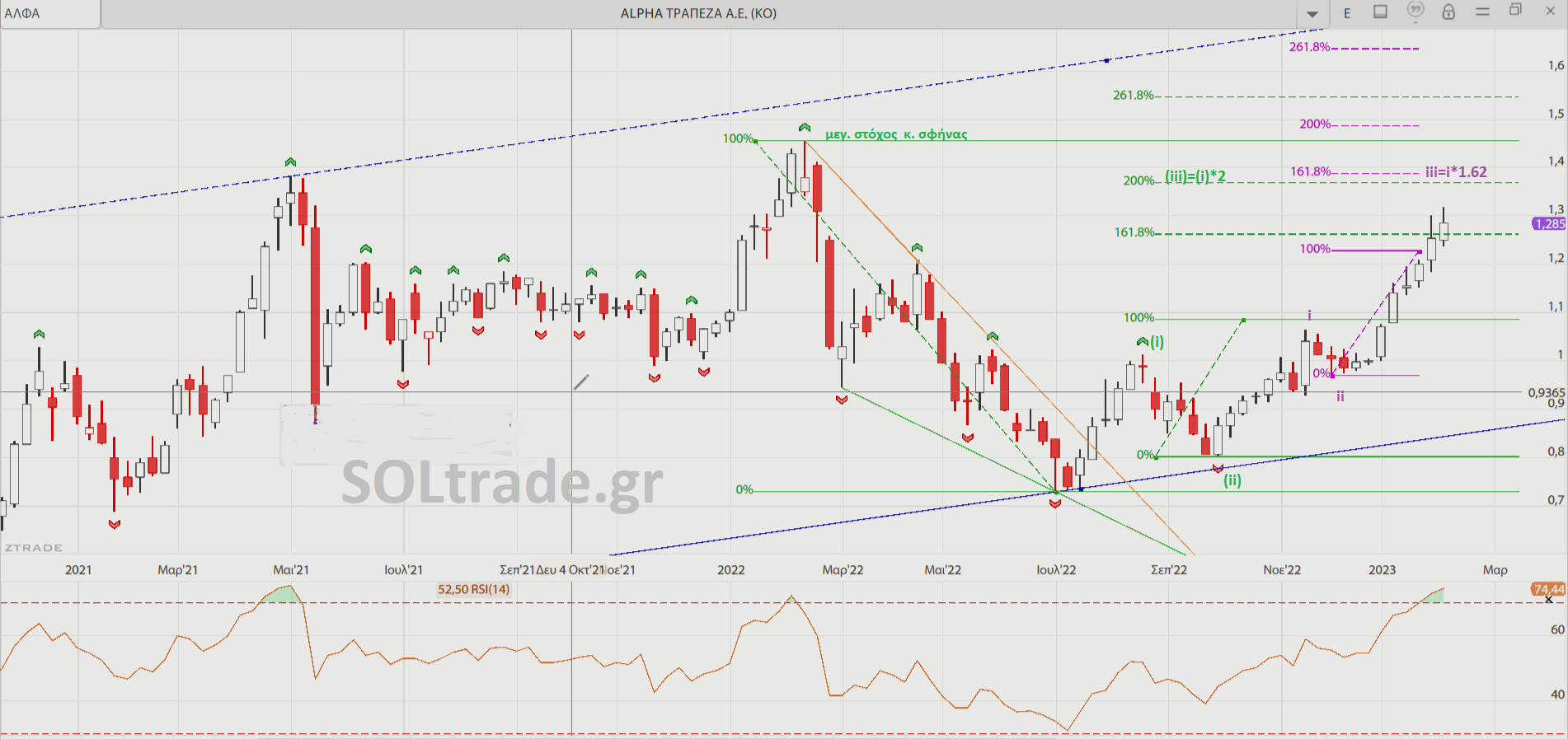Click the 0,9365 crosshair price label

pos(1547,392)
